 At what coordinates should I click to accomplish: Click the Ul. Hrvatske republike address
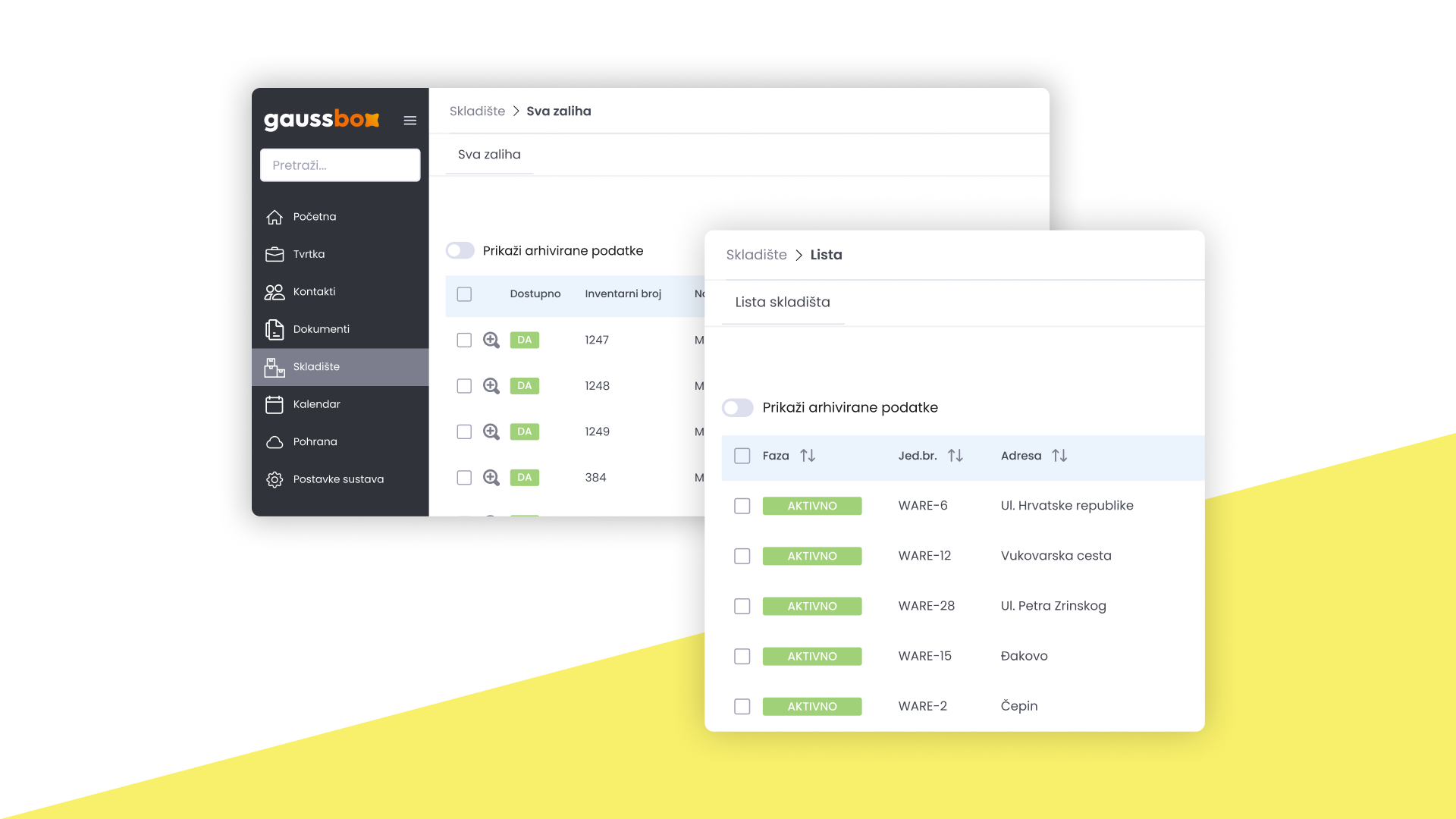(x=1067, y=506)
